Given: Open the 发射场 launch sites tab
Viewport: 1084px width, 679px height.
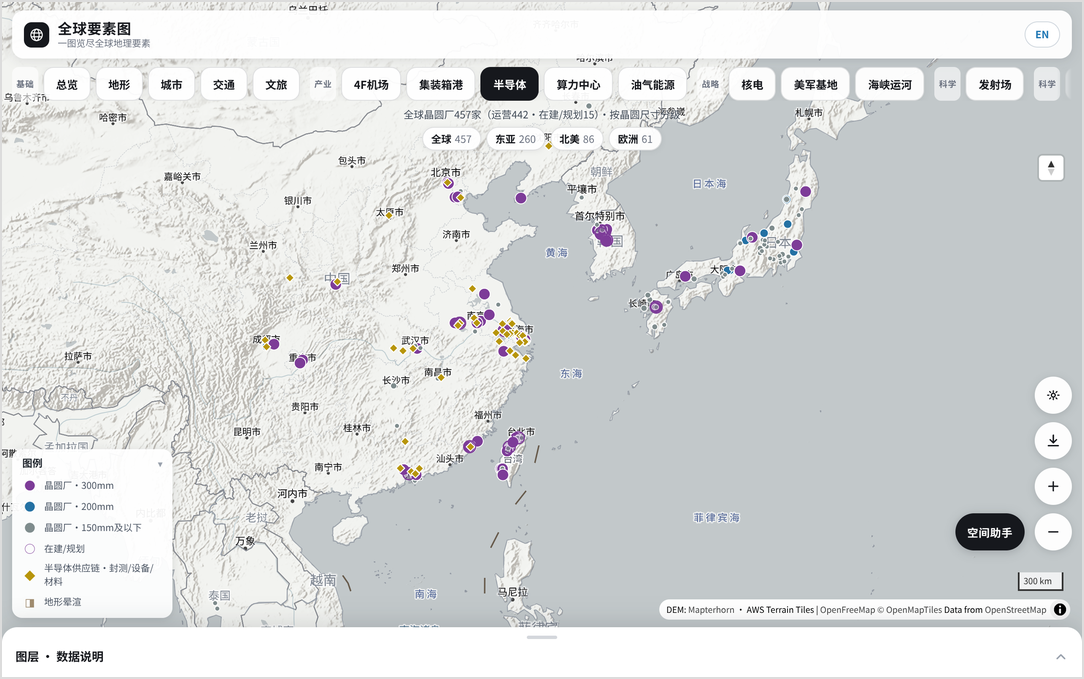Looking at the screenshot, I should click(x=995, y=84).
